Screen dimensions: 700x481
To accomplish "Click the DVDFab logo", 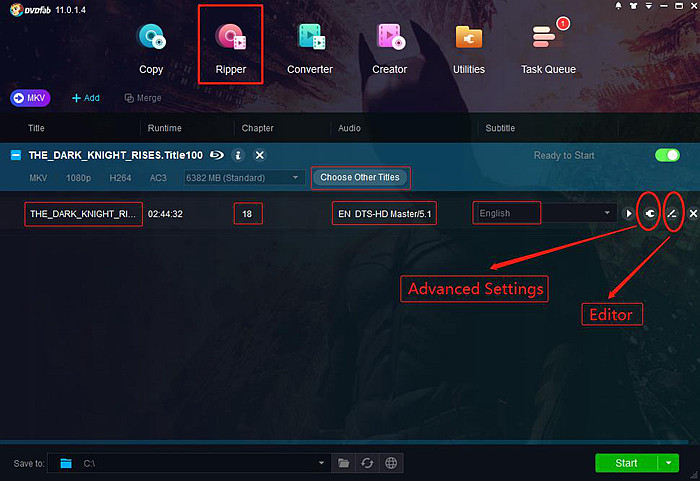I will pos(30,9).
